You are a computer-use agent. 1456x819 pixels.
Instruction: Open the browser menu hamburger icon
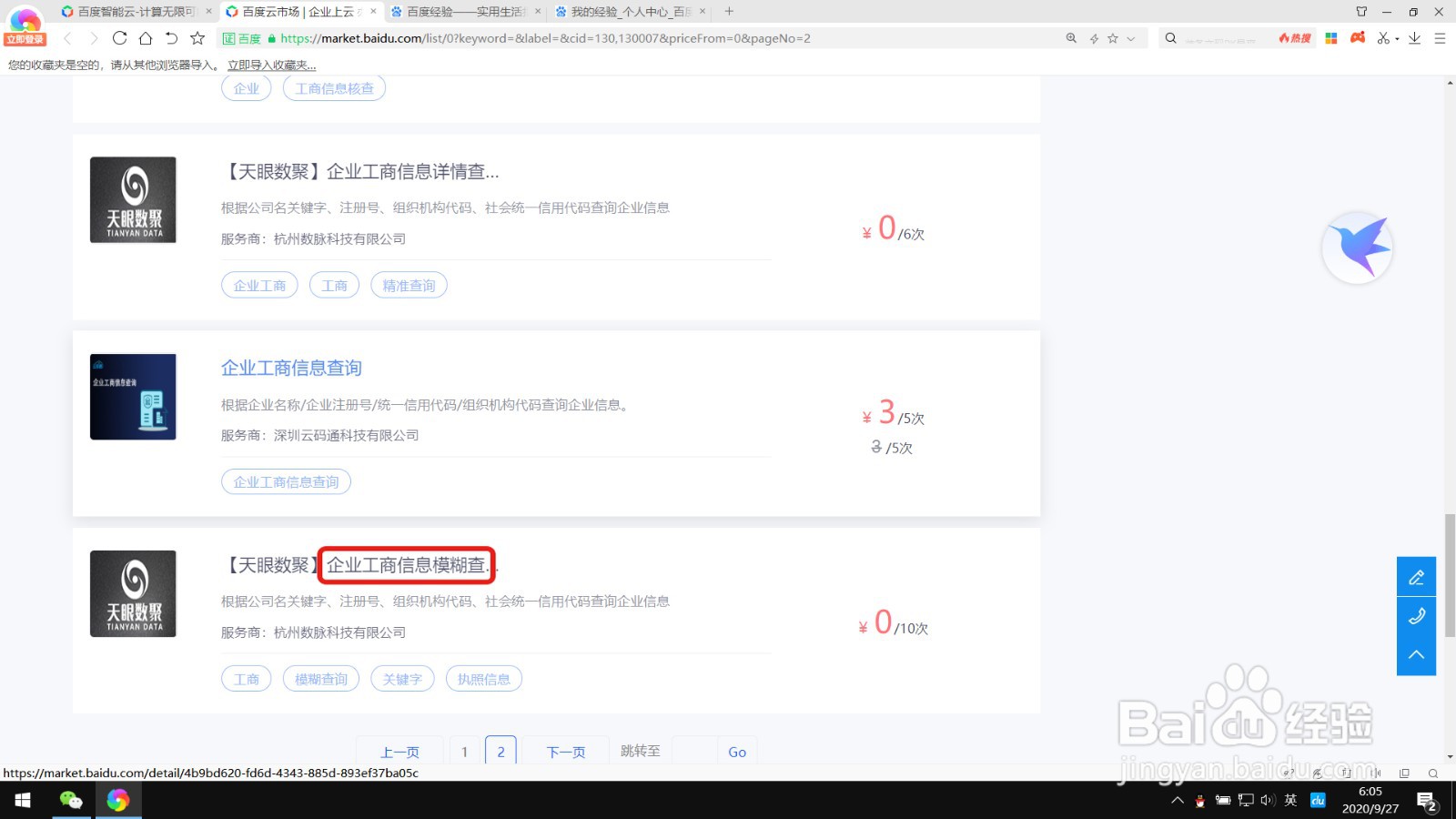pos(1440,38)
